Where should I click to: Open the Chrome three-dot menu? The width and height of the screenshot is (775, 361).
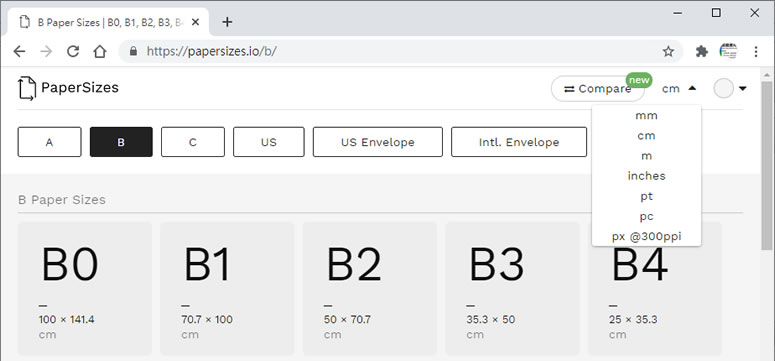click(x=755, y=51)
